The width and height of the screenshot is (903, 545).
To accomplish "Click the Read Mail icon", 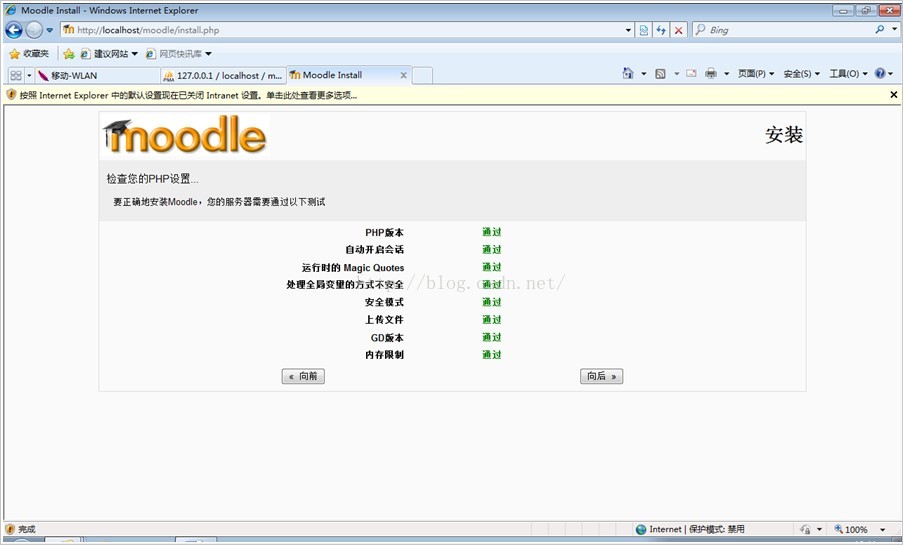I will (691, 73).
